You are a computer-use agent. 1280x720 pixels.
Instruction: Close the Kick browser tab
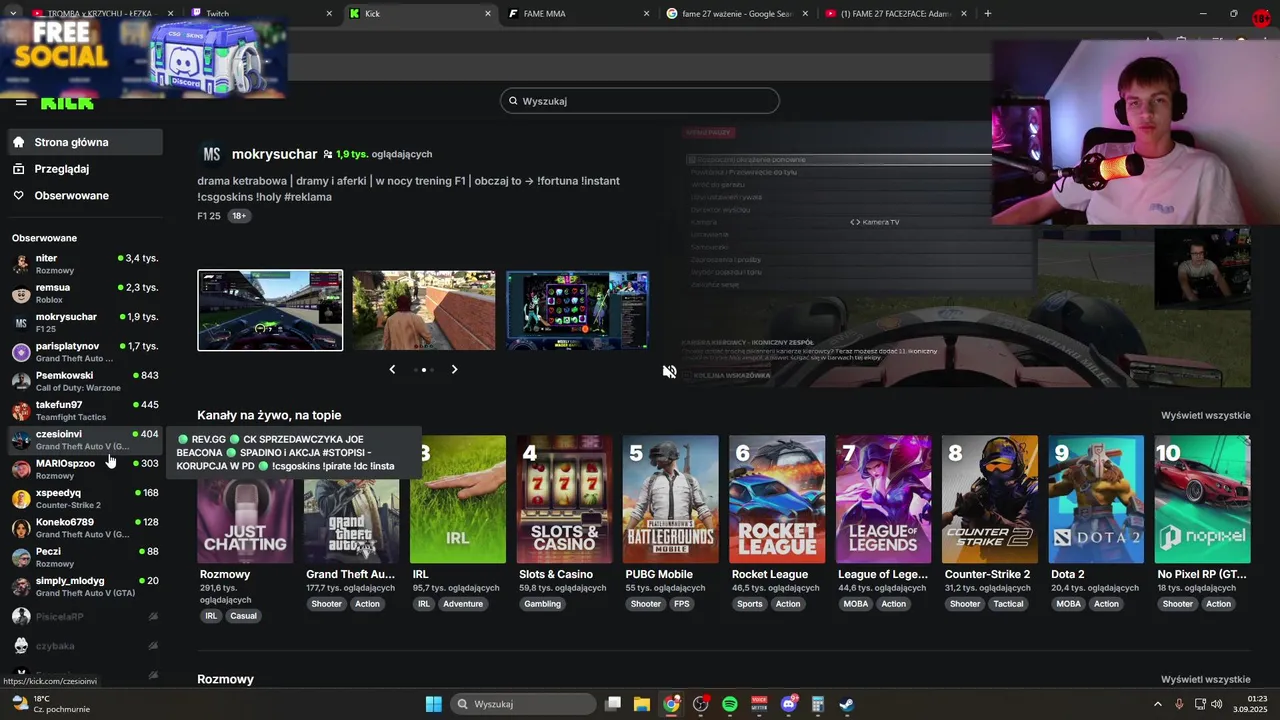[x=488, y=14]
